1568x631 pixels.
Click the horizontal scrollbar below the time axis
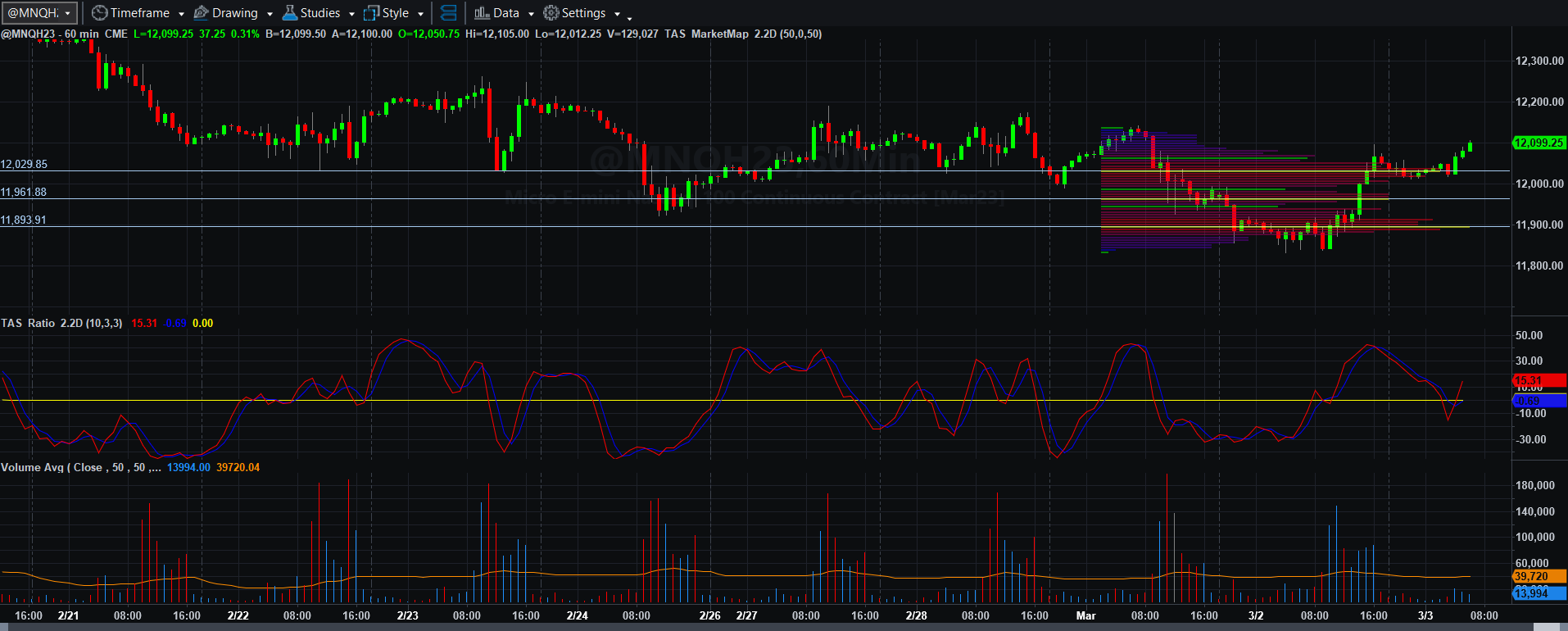[x=784, y=627]
